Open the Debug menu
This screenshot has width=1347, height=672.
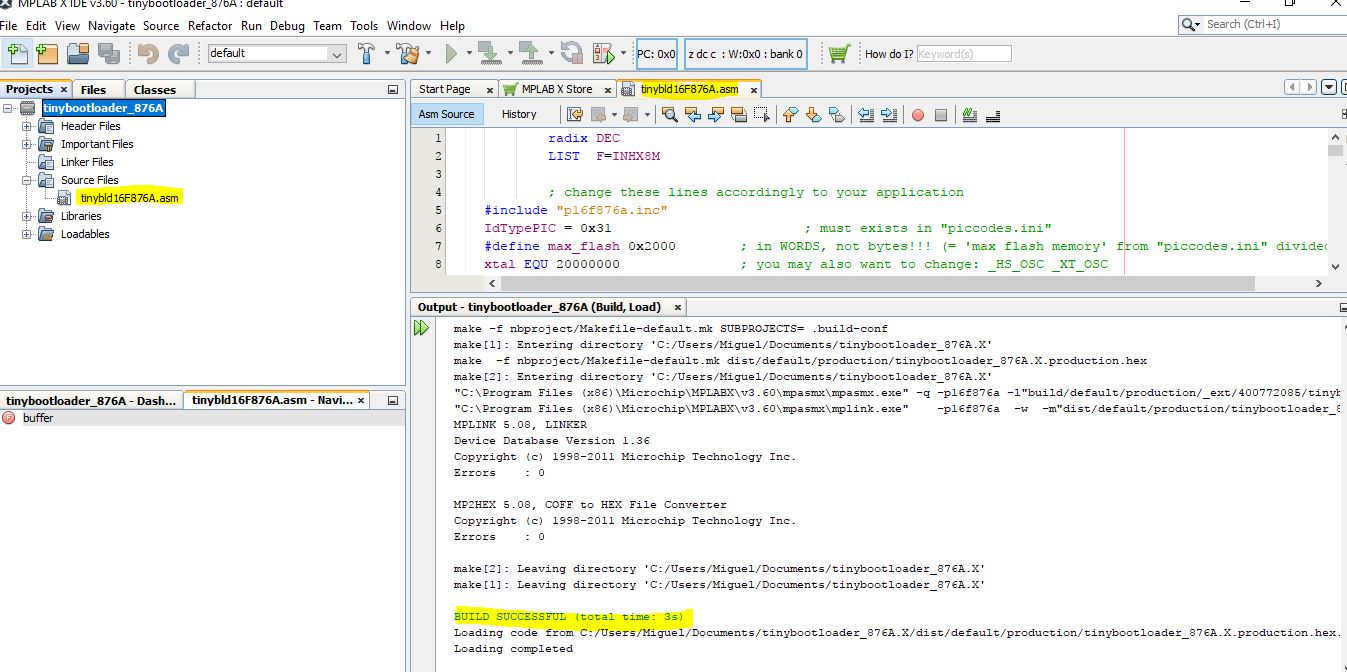287,25
